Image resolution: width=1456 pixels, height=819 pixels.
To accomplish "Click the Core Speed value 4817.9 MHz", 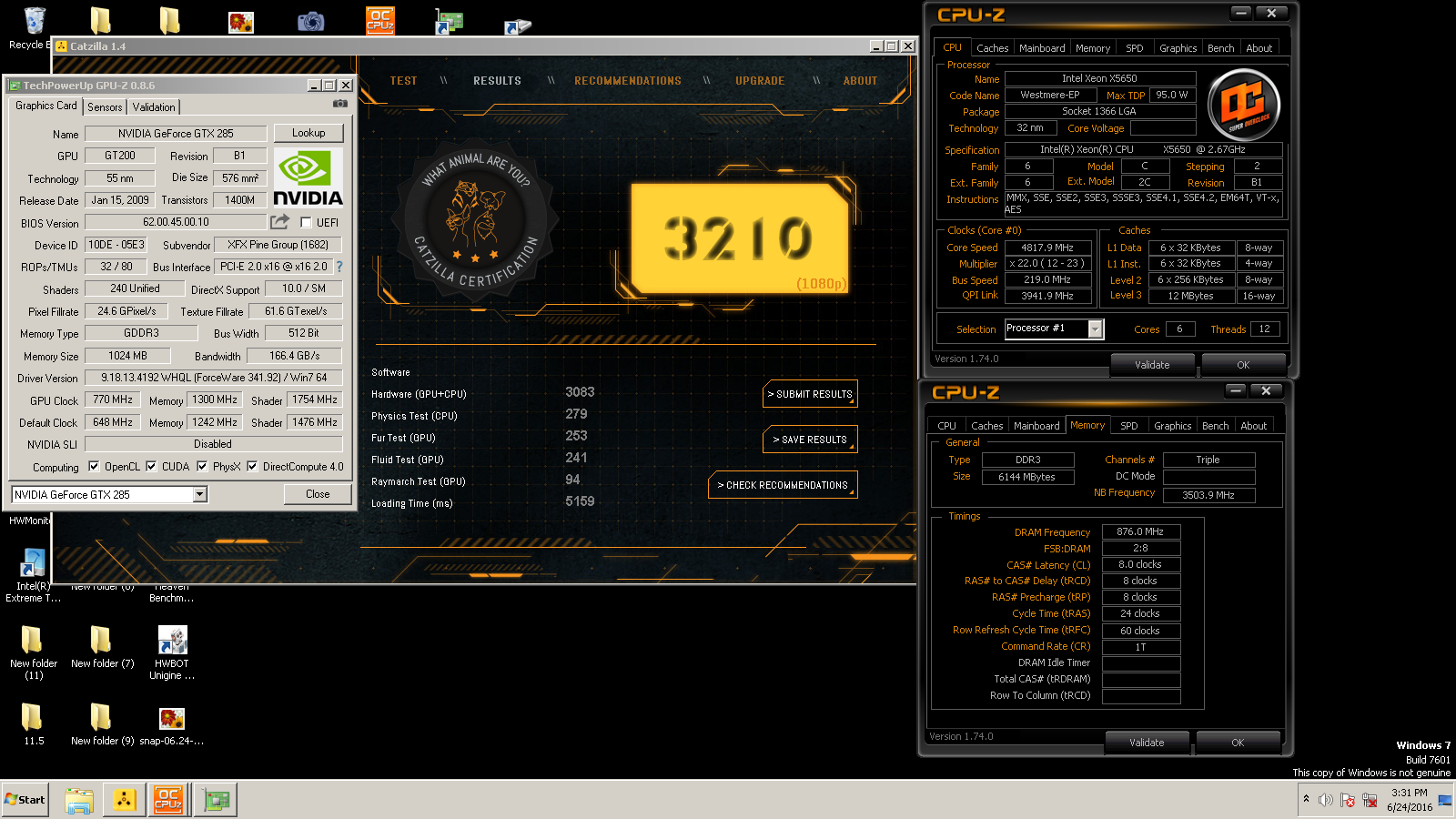I will [1047, 248].
